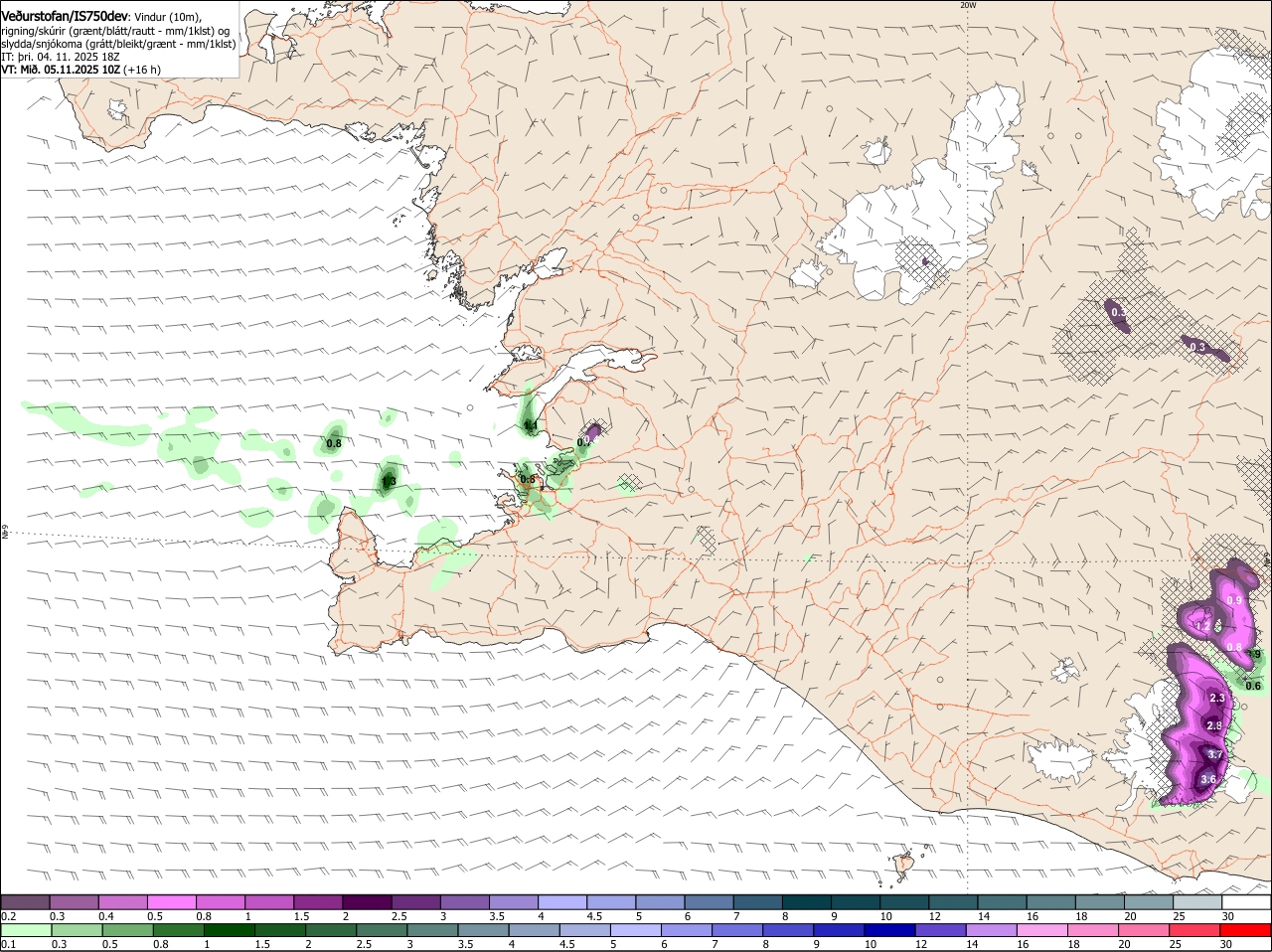Screen dimensions: 1272x952
Task: Click the 3.6 snowfall value
Action: coord(1207,780)
